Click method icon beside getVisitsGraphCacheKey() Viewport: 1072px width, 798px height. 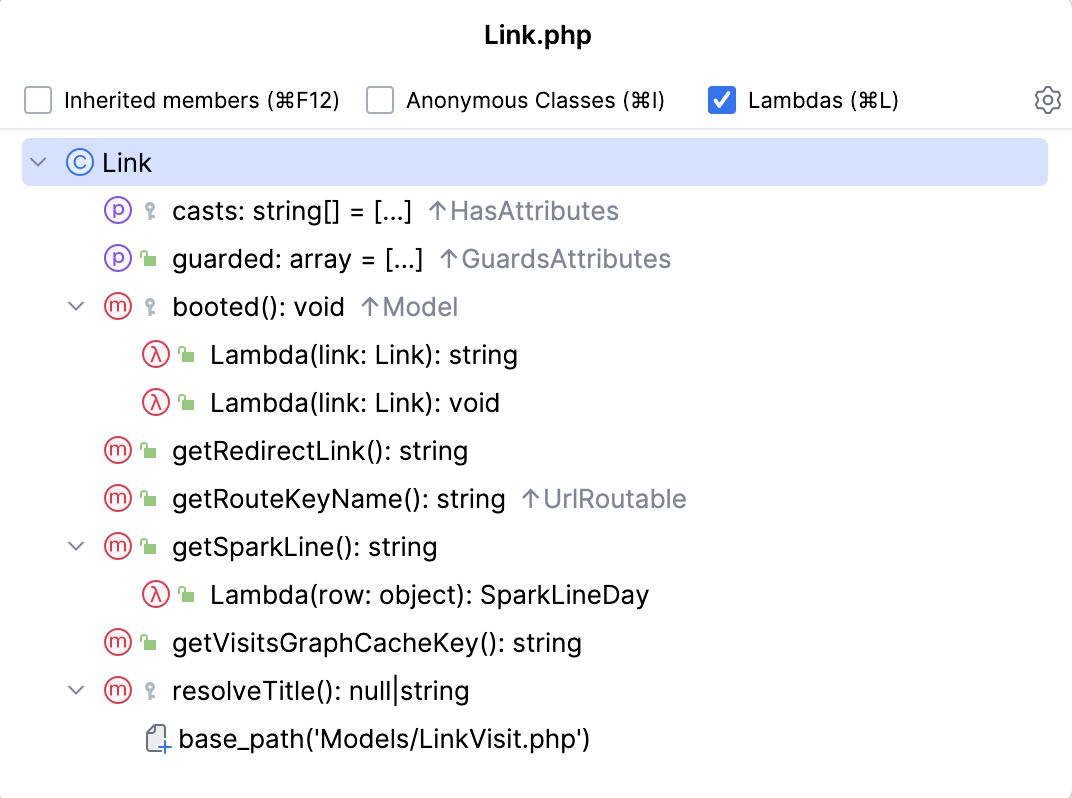pyautogui.click(x=118, y=643)
